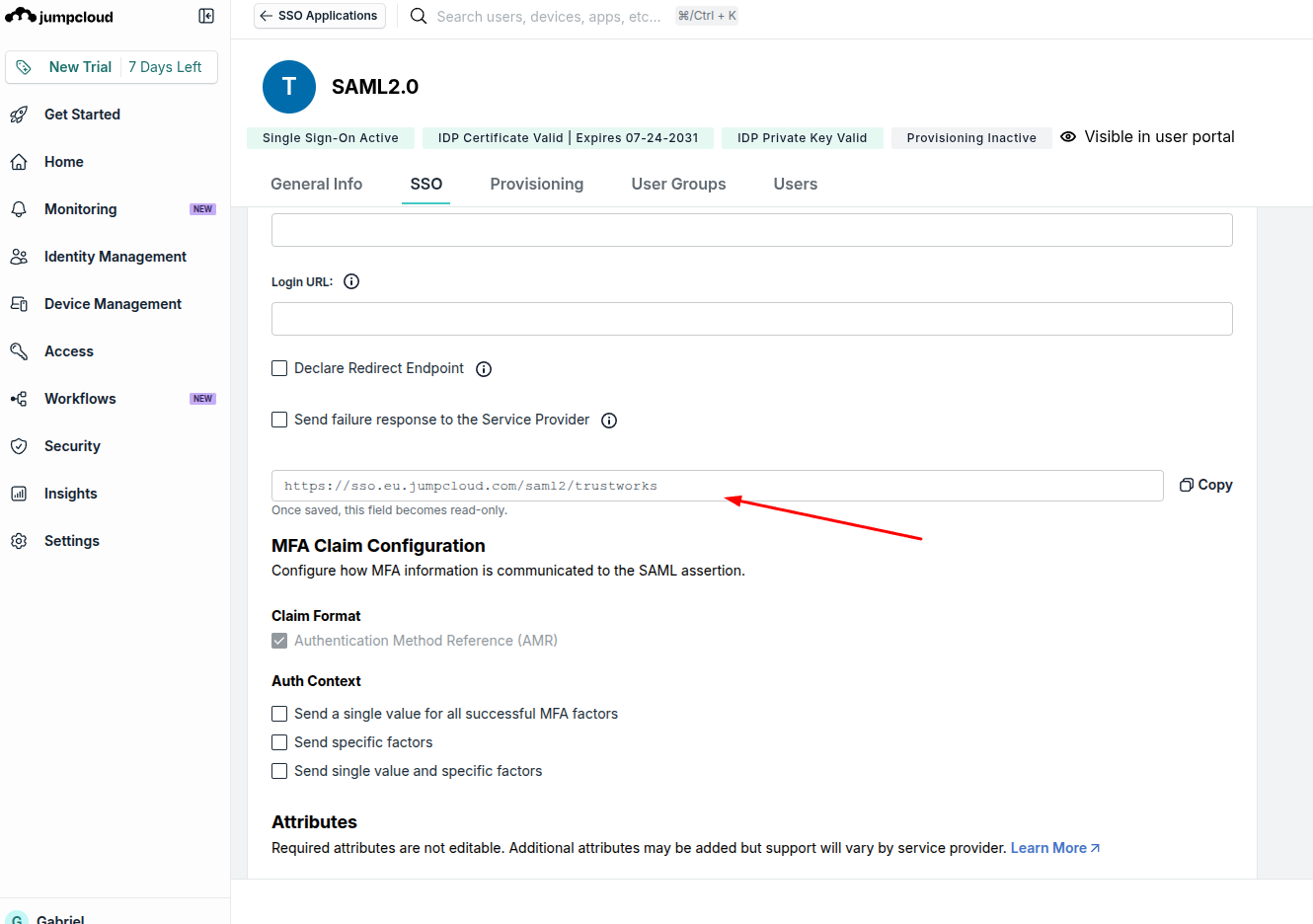Open the Learn More link
Screen dimensions: 1313x924
[1055, 848]
